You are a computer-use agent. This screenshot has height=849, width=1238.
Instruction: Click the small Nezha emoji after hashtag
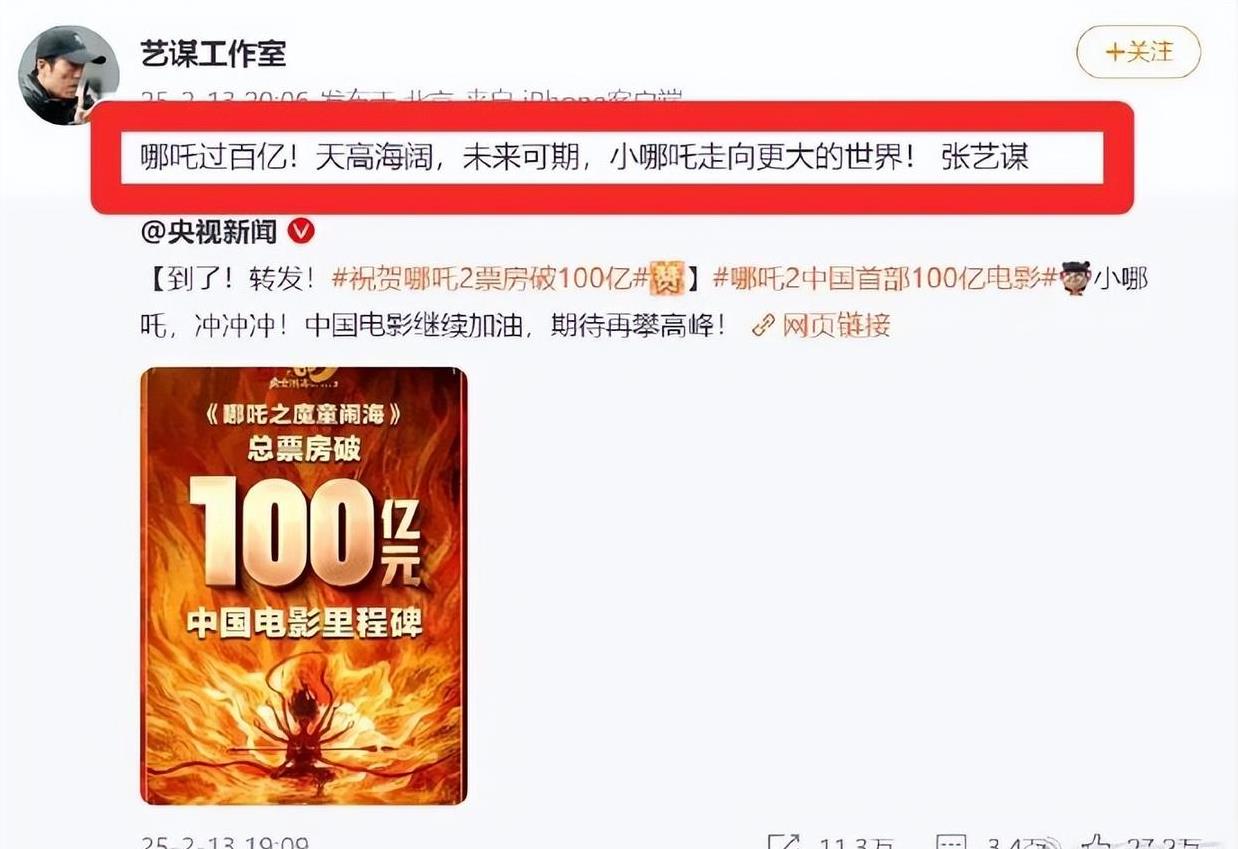coord(1075,278)
